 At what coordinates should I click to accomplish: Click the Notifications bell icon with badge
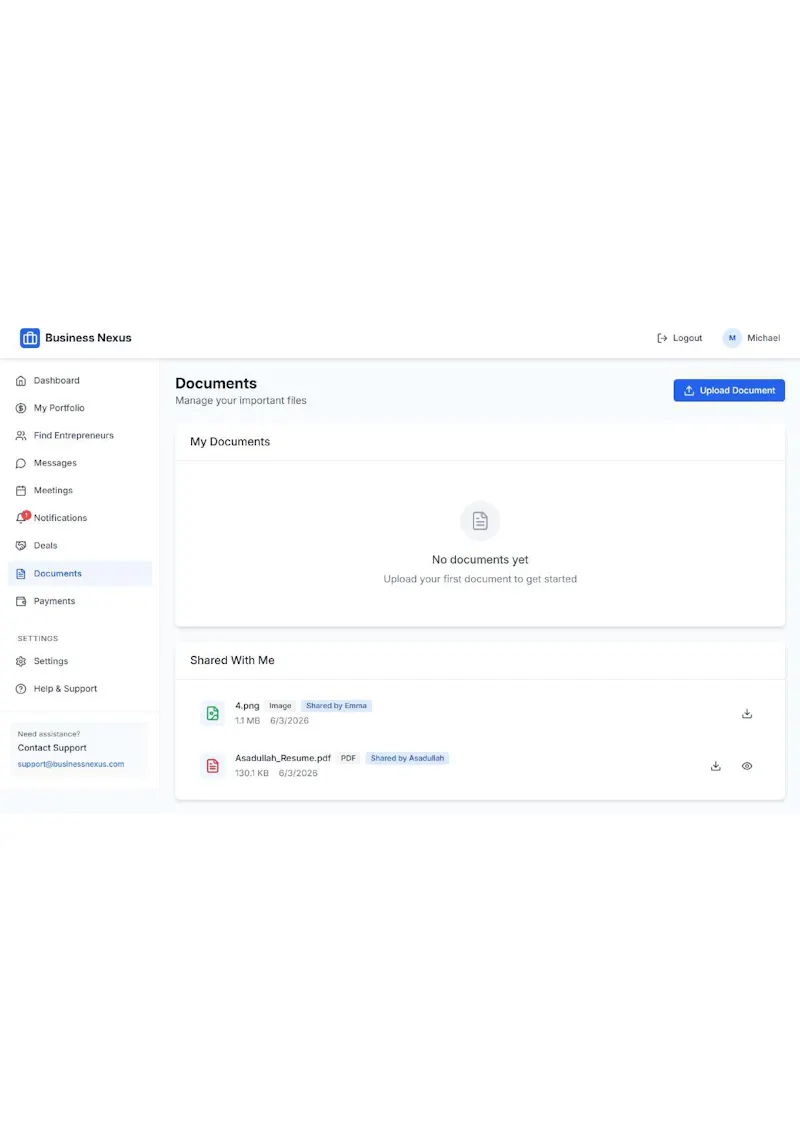[22, 517]
